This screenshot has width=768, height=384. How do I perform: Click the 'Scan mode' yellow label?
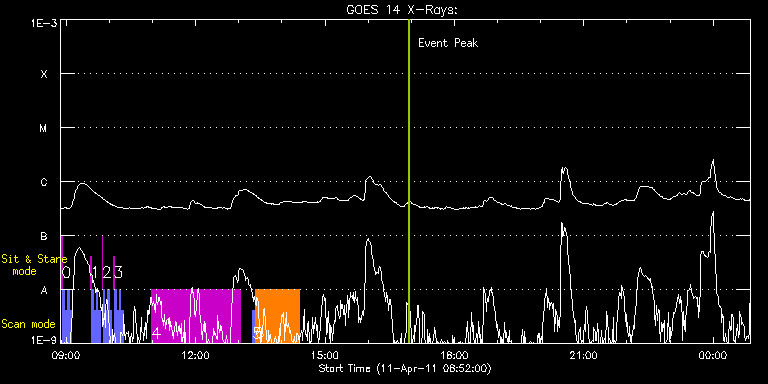pyautogui.click(x=28, y=324)
